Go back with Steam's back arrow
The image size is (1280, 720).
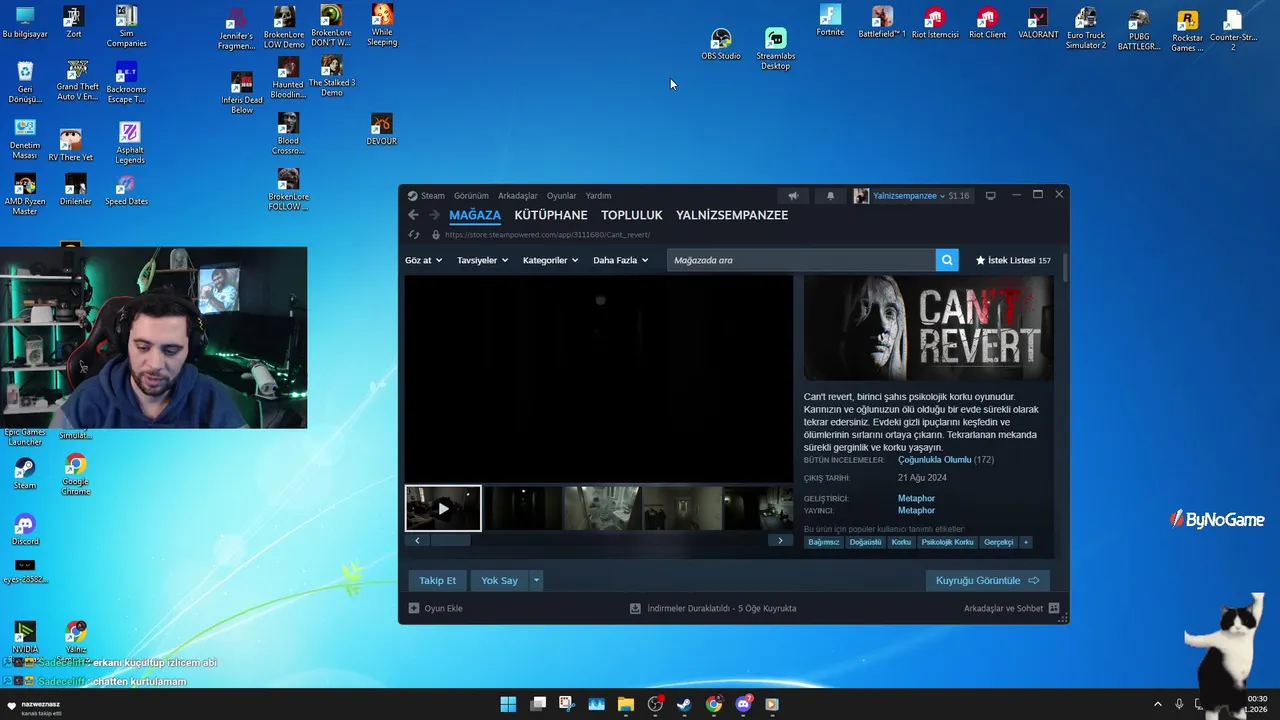coord(413,215)
